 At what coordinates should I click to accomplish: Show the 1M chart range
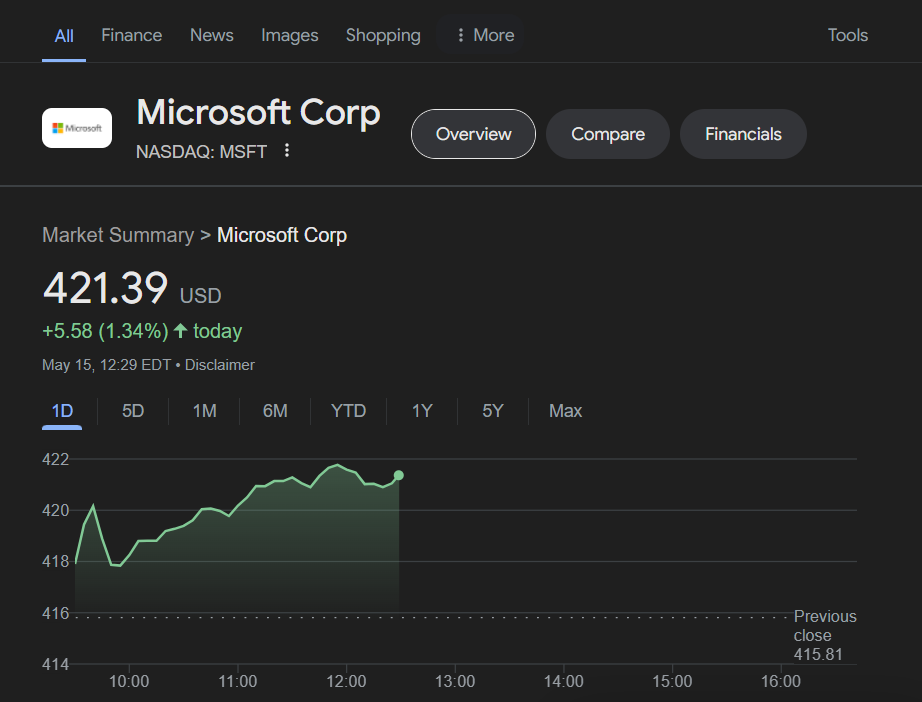(x=204, y=411)
